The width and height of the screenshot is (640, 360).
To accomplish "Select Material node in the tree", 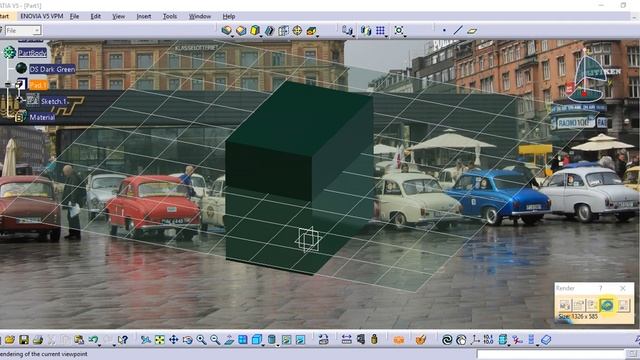I will coord(42,118).
